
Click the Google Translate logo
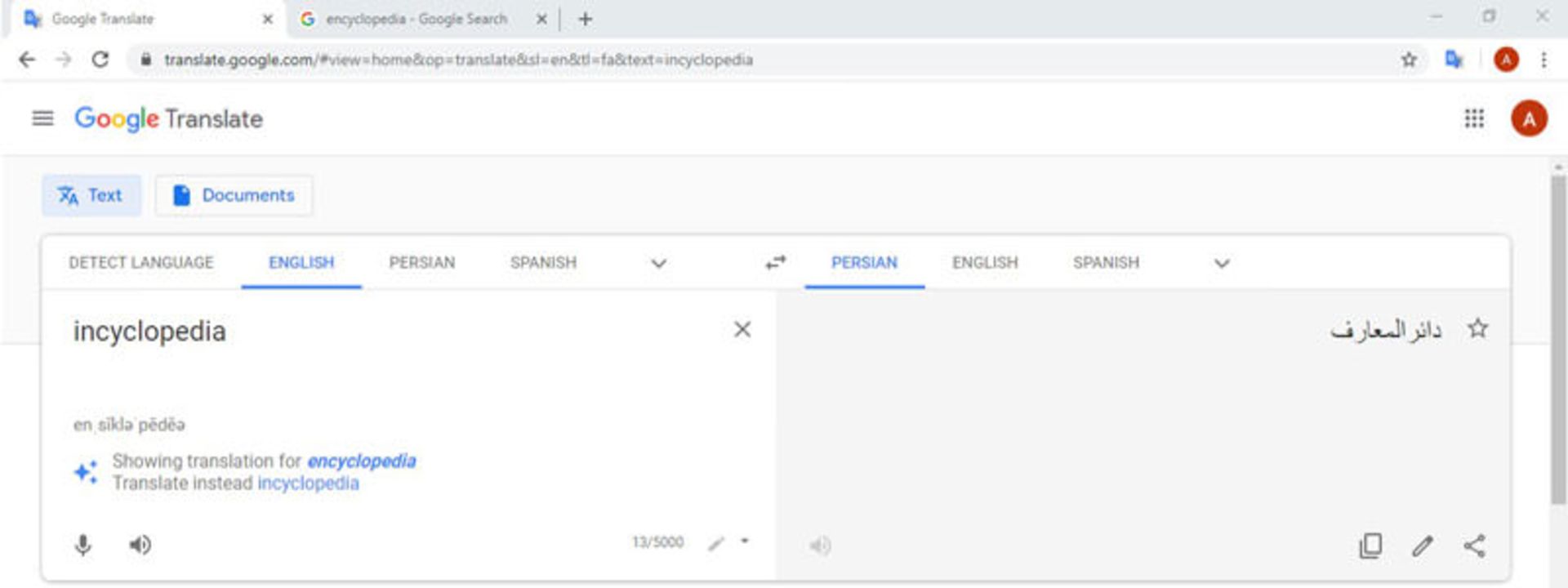(169, 119)
